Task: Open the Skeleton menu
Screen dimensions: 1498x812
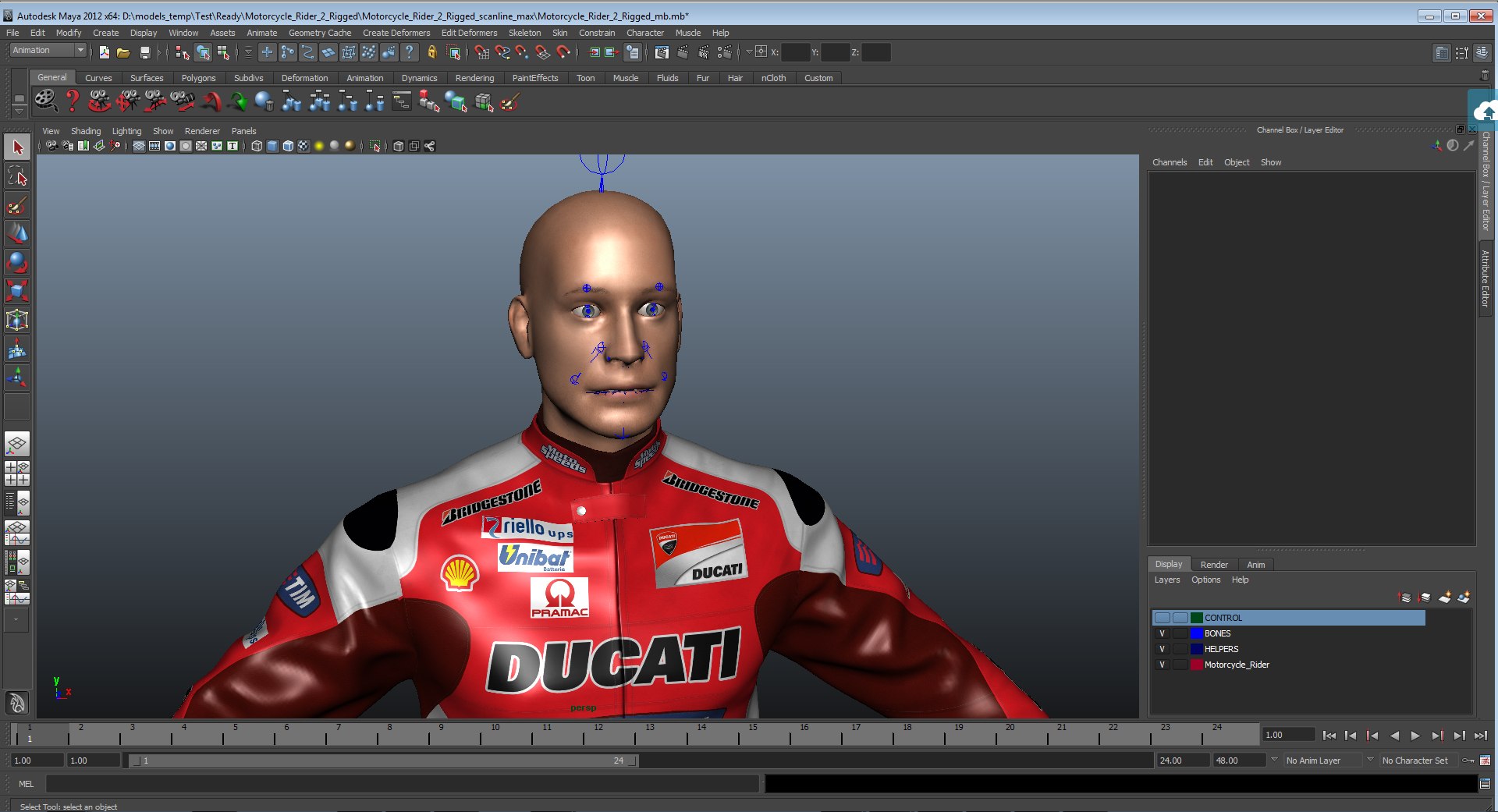Action: click(524, 33)
